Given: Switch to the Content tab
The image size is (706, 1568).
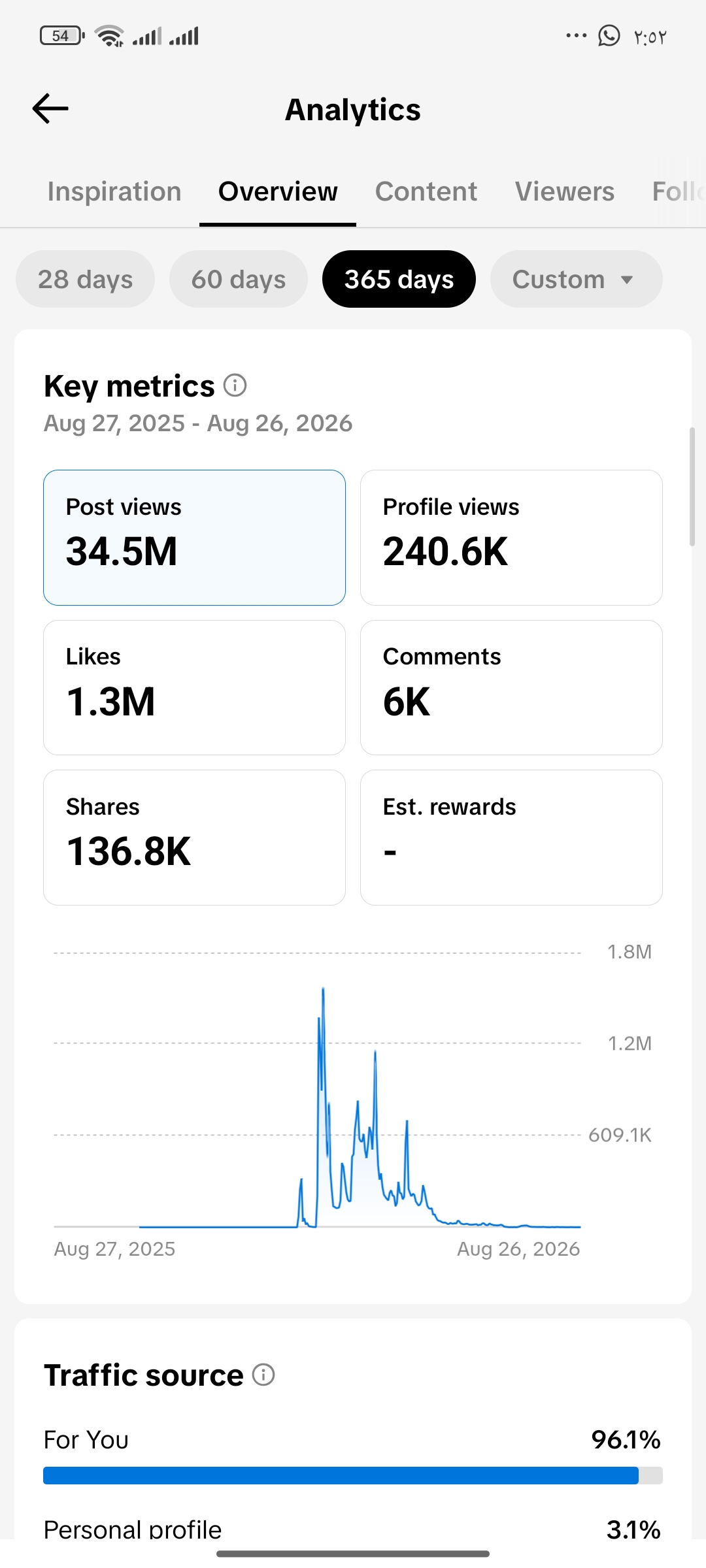Looking at the screenshot, I should click(426, 191).
